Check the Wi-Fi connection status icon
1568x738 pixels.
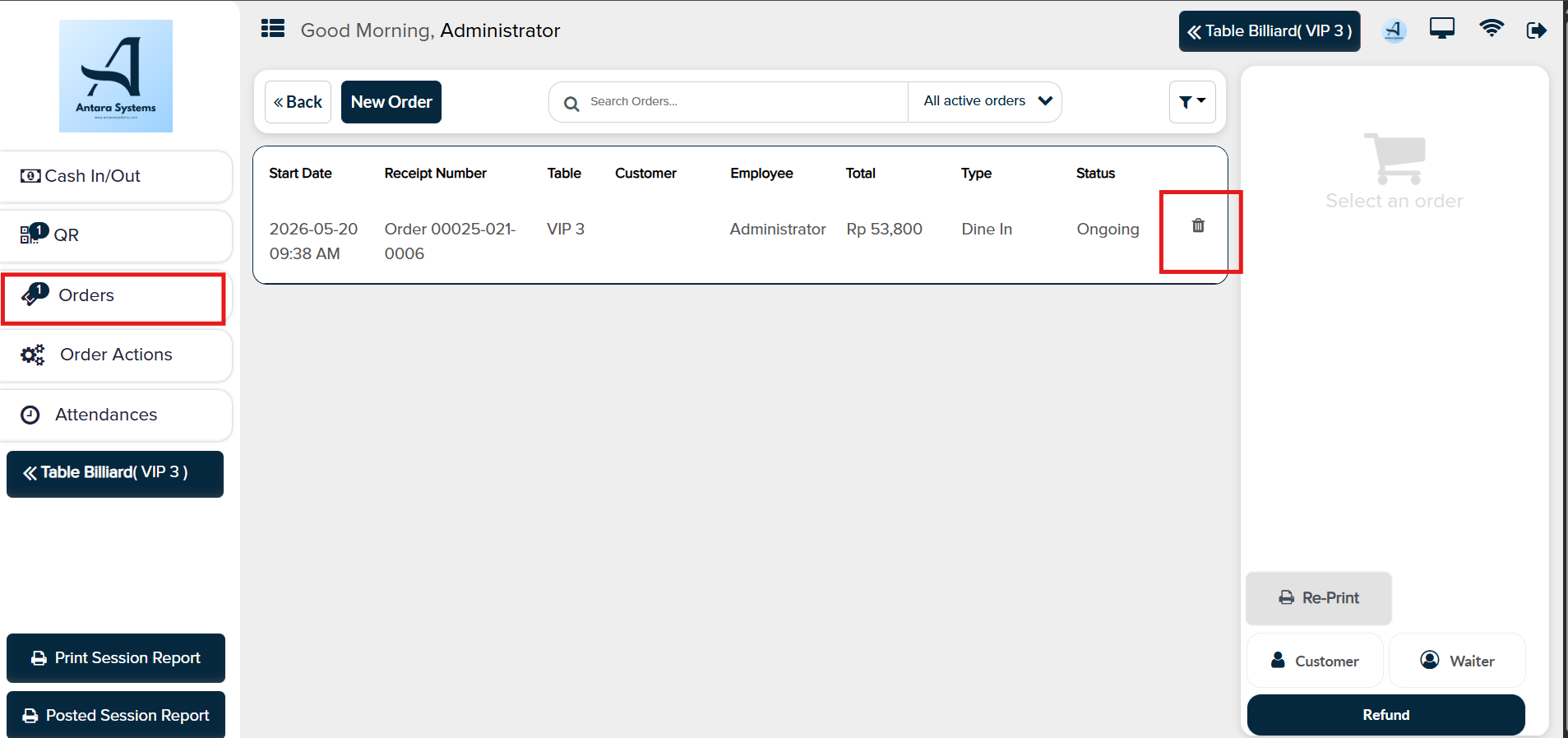tap(1492, 29)
